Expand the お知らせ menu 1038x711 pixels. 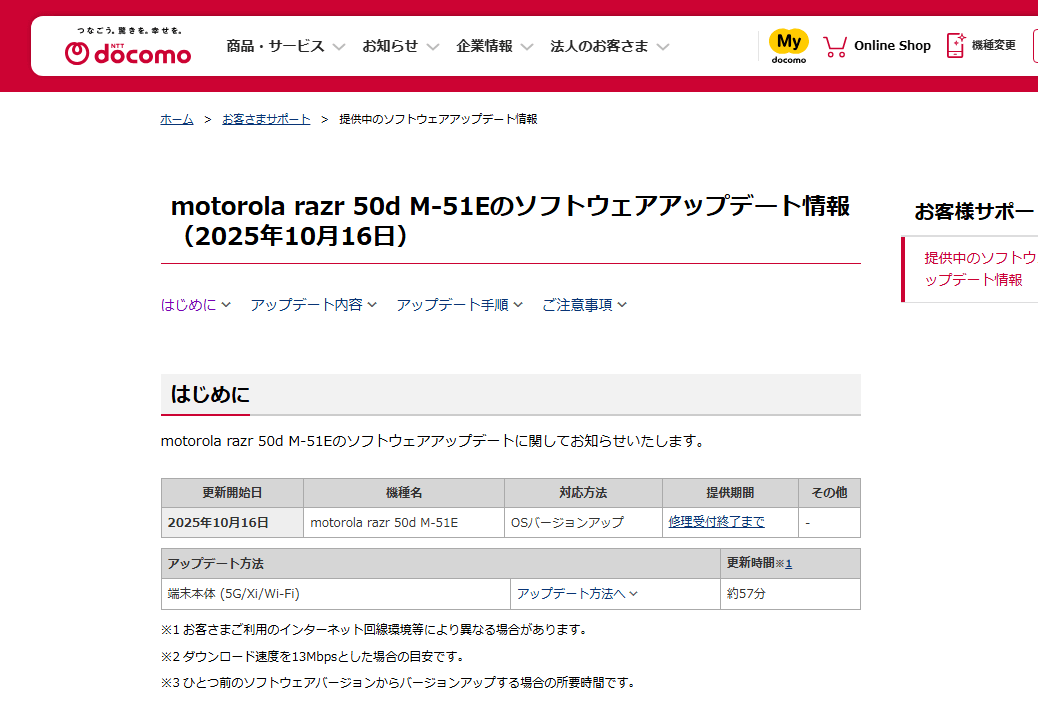click(400, 46)
